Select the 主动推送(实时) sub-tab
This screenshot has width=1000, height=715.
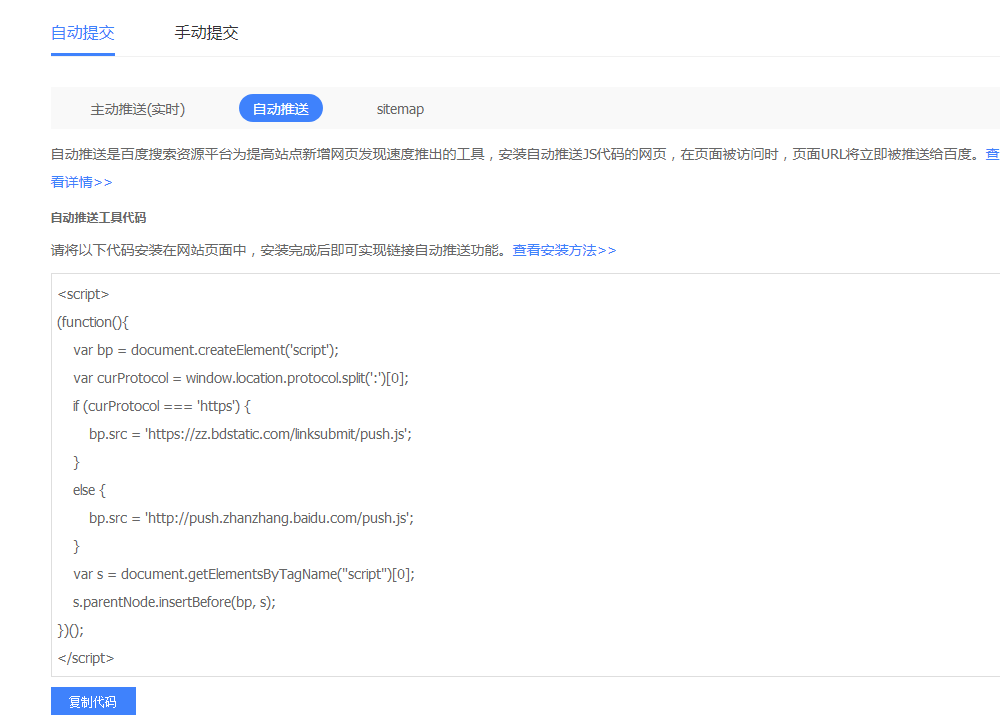(138, 109)
